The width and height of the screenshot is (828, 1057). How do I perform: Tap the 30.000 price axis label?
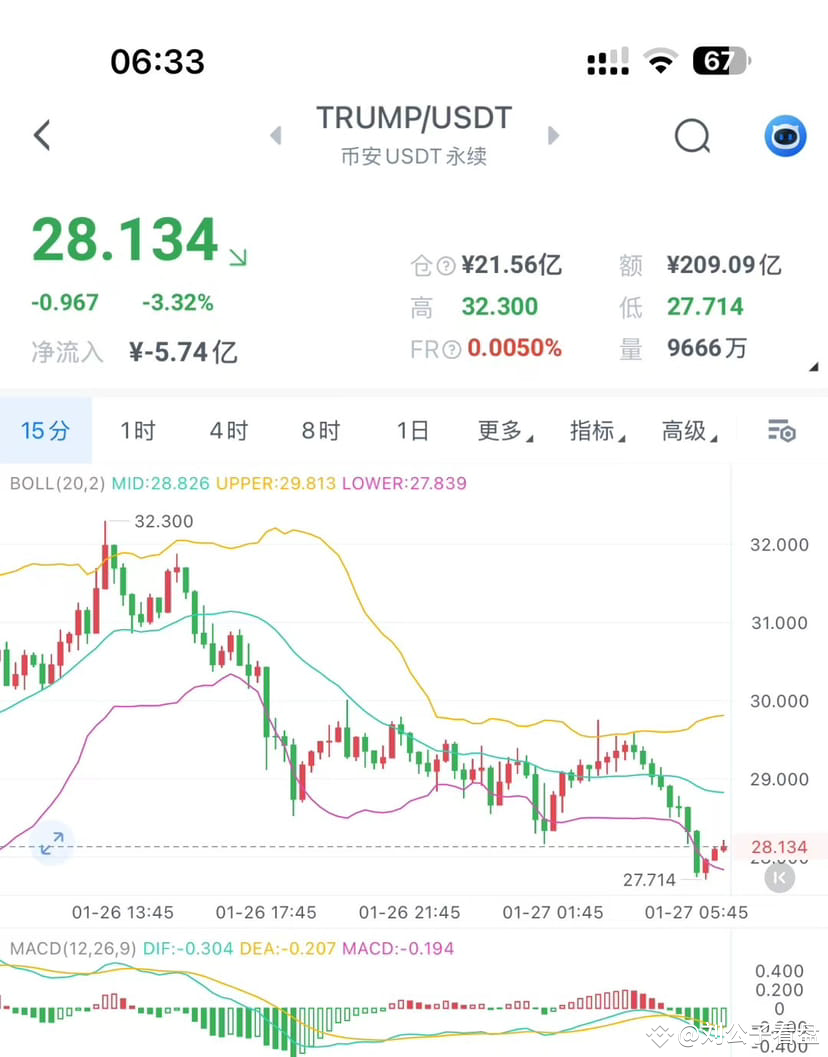pos(779,701)
